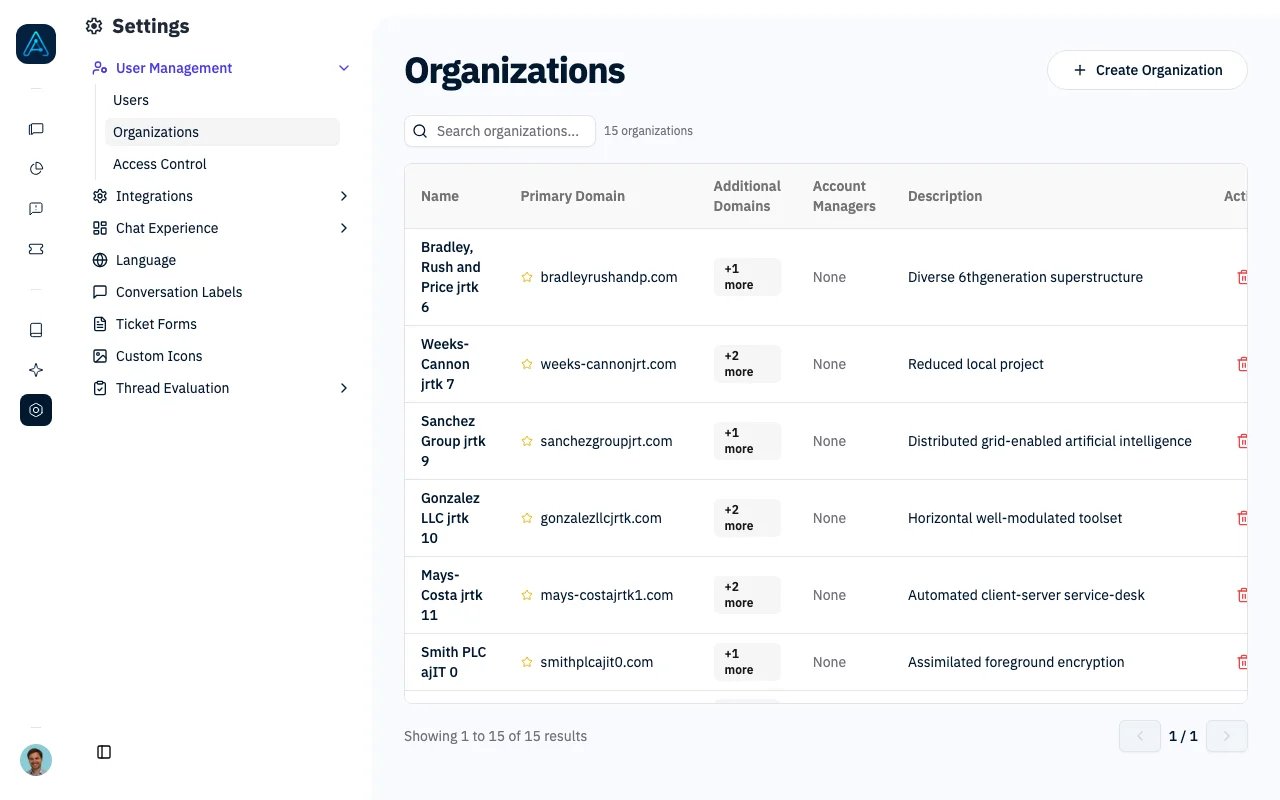Click the Account Managers column header
The height and width of the screenshot is (800, 1280).
pos(844,196)
